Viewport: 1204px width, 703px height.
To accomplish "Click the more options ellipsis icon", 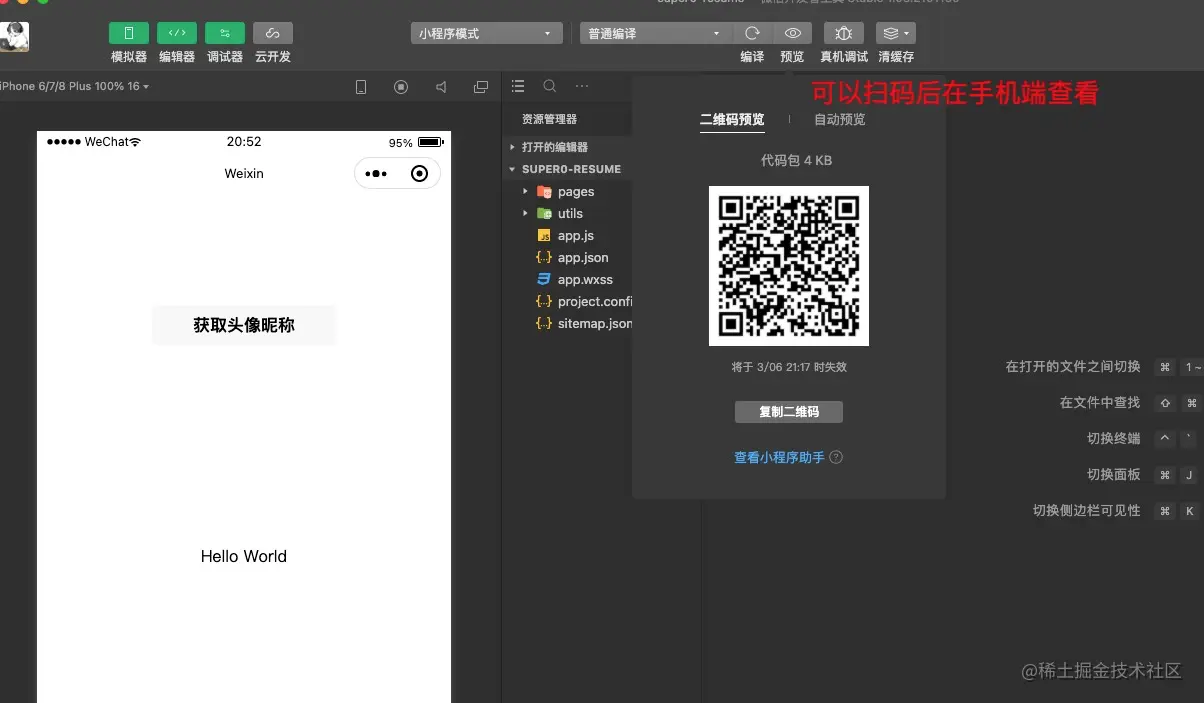I will [582, 87].
